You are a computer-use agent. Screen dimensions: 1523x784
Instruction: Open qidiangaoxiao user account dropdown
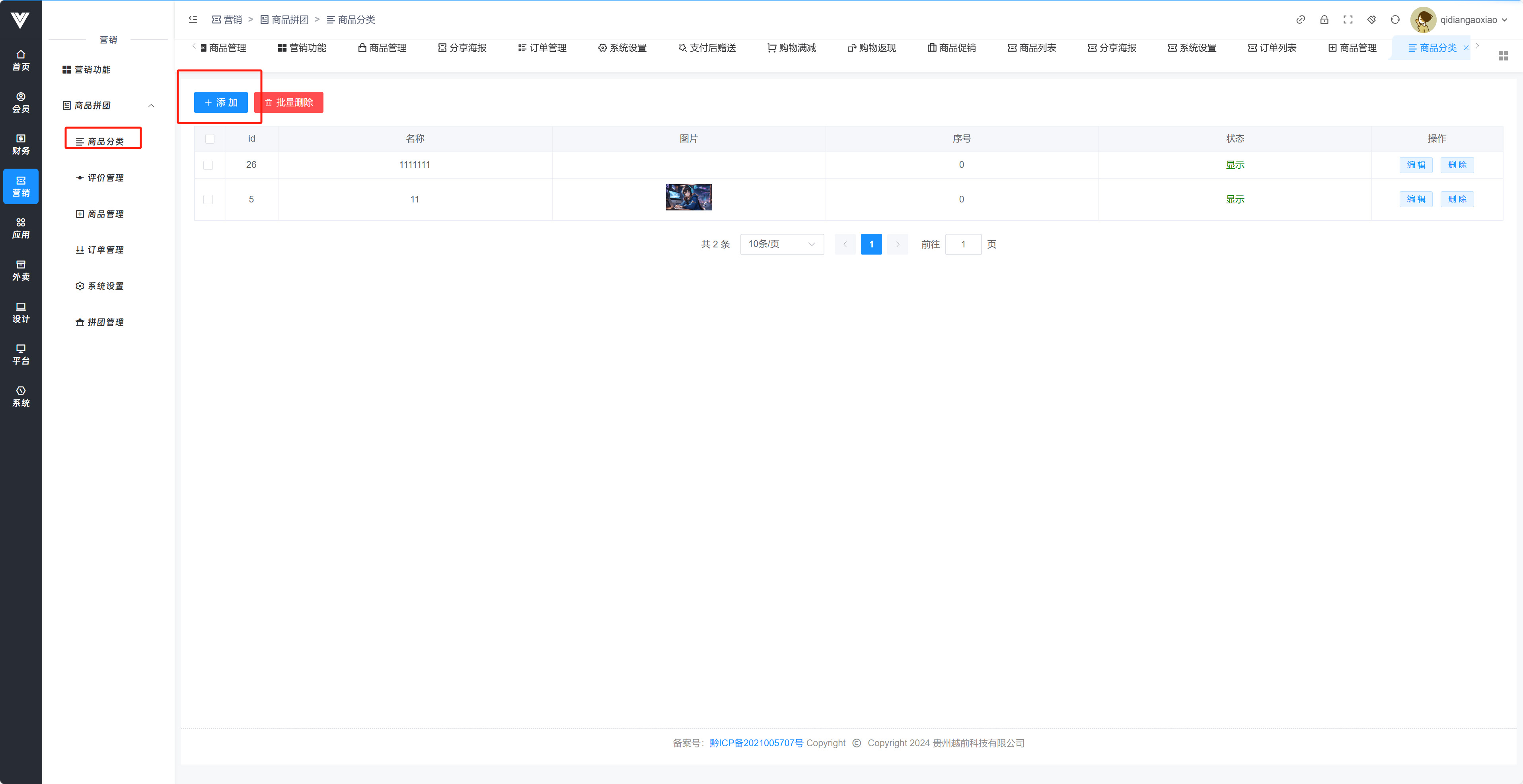1468,19
